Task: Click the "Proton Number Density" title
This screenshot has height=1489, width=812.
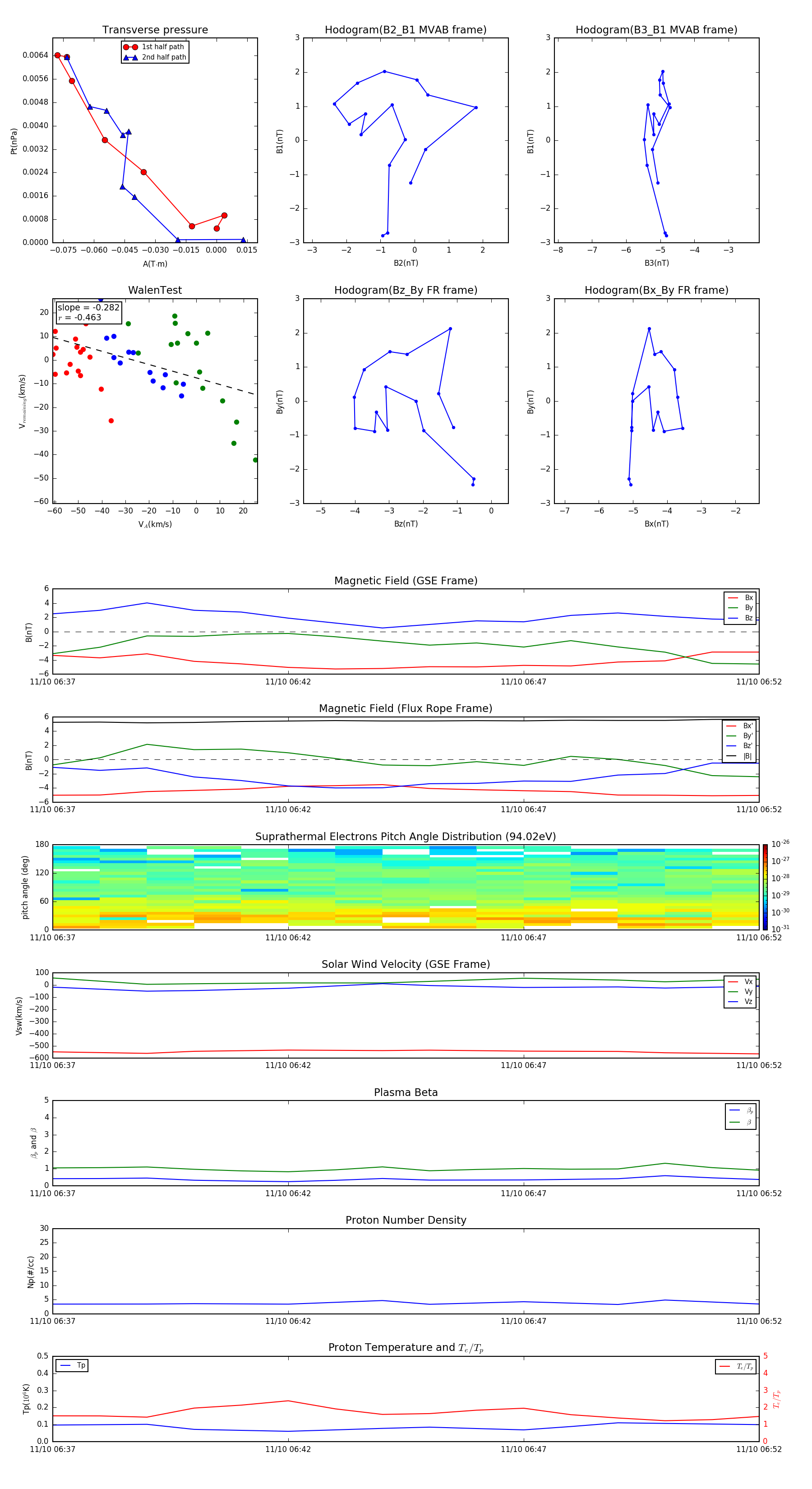Action: (406, 1220)
